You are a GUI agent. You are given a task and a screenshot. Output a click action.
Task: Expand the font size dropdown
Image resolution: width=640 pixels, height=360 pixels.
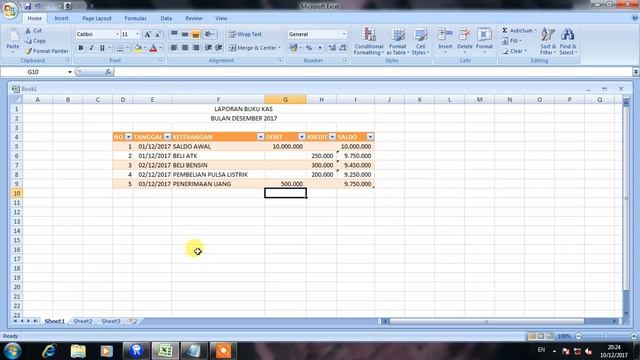point(138,34)
